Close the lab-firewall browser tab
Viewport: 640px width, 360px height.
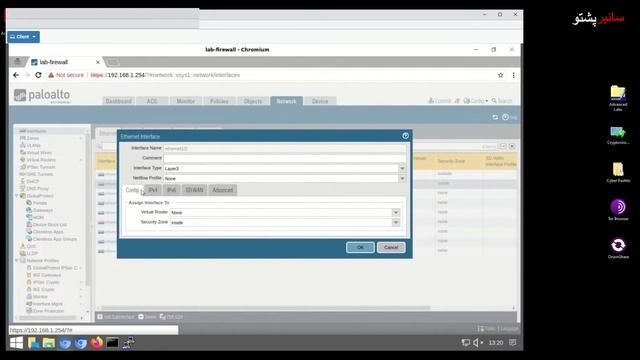pyautogui.click(x=98, y=62)
